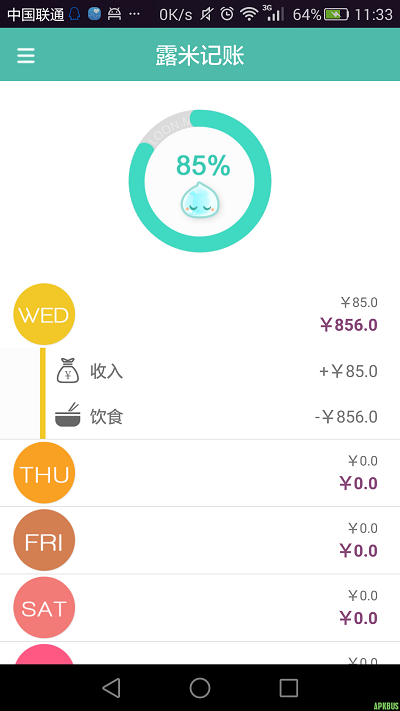Tap the partially visible pink day circle
Screen dimensions: 400x711
[44, 654]
